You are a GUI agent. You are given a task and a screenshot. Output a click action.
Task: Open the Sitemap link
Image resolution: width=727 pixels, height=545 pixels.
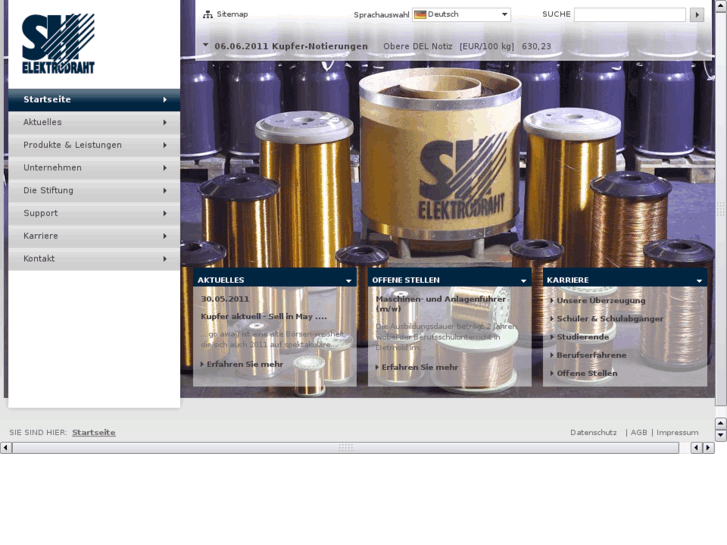[x=232, y=14]
